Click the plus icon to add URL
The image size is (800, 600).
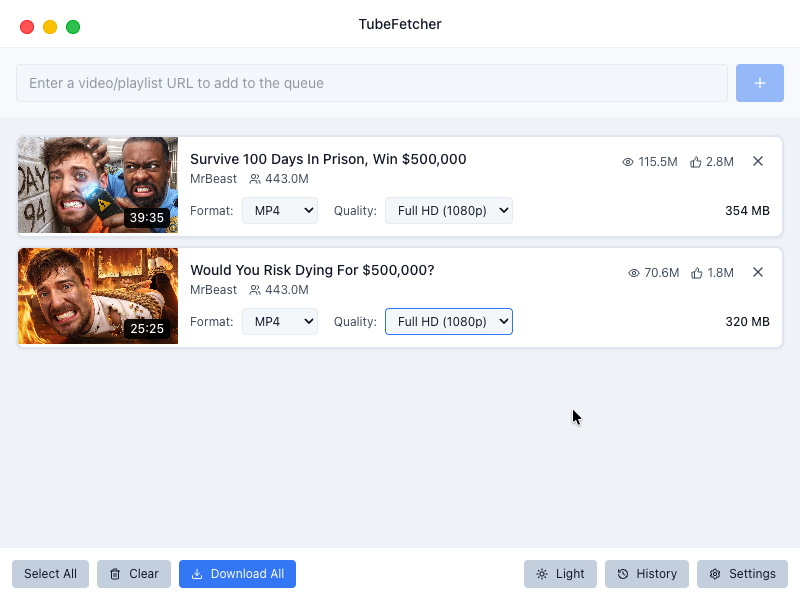pos(760,83)
